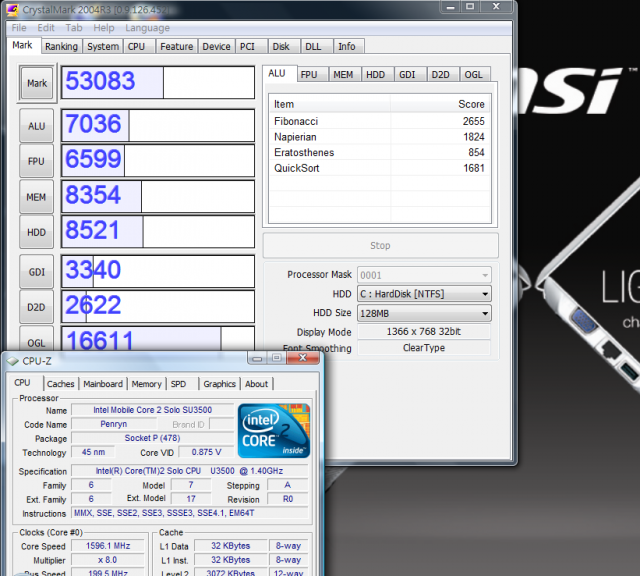This screenshot has width=640, height=576.
Task: Click the Display Mode value 1366 x 768
Action: [x=424, y=331]
